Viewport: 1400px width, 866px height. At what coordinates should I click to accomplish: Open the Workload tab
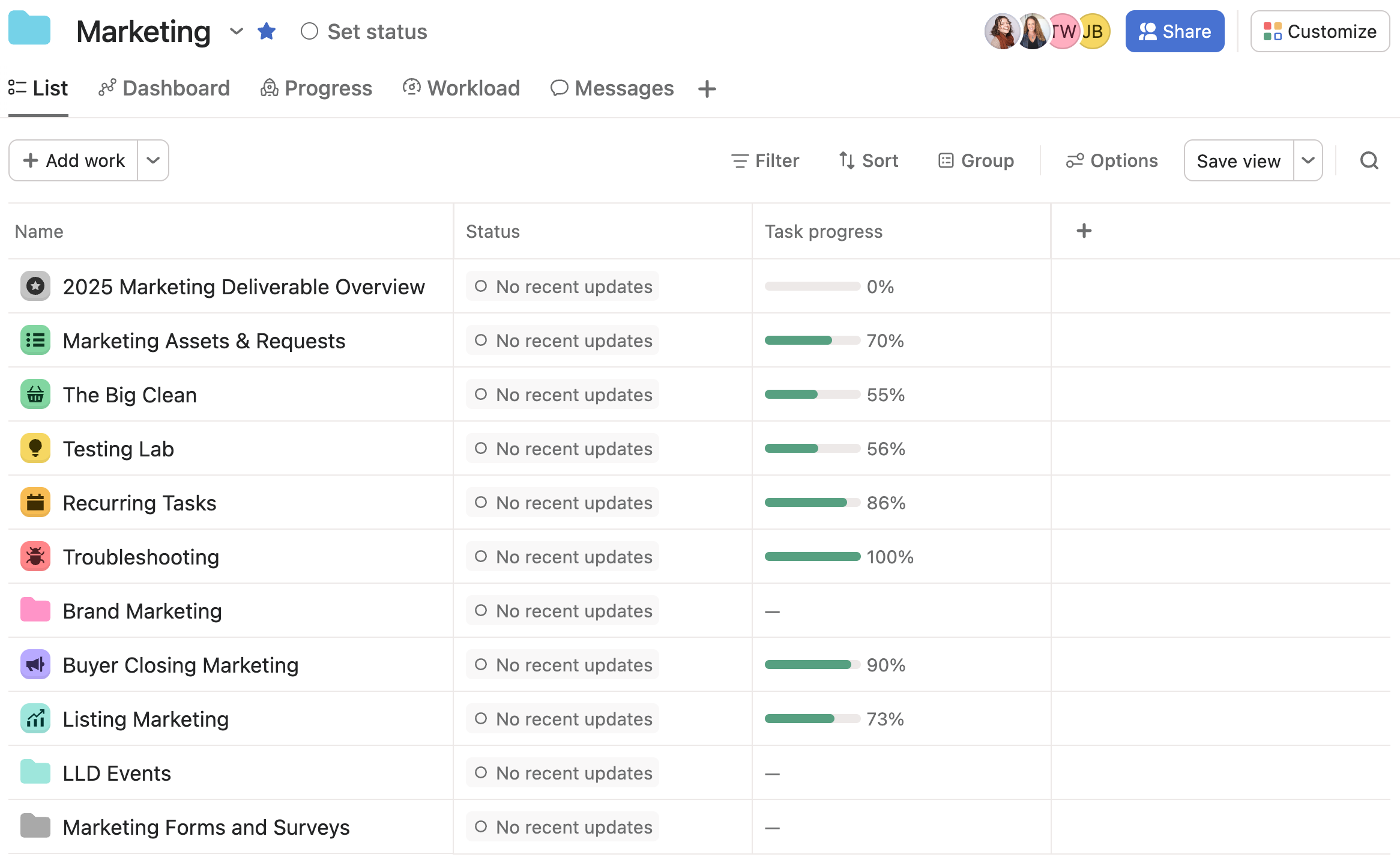461,88
